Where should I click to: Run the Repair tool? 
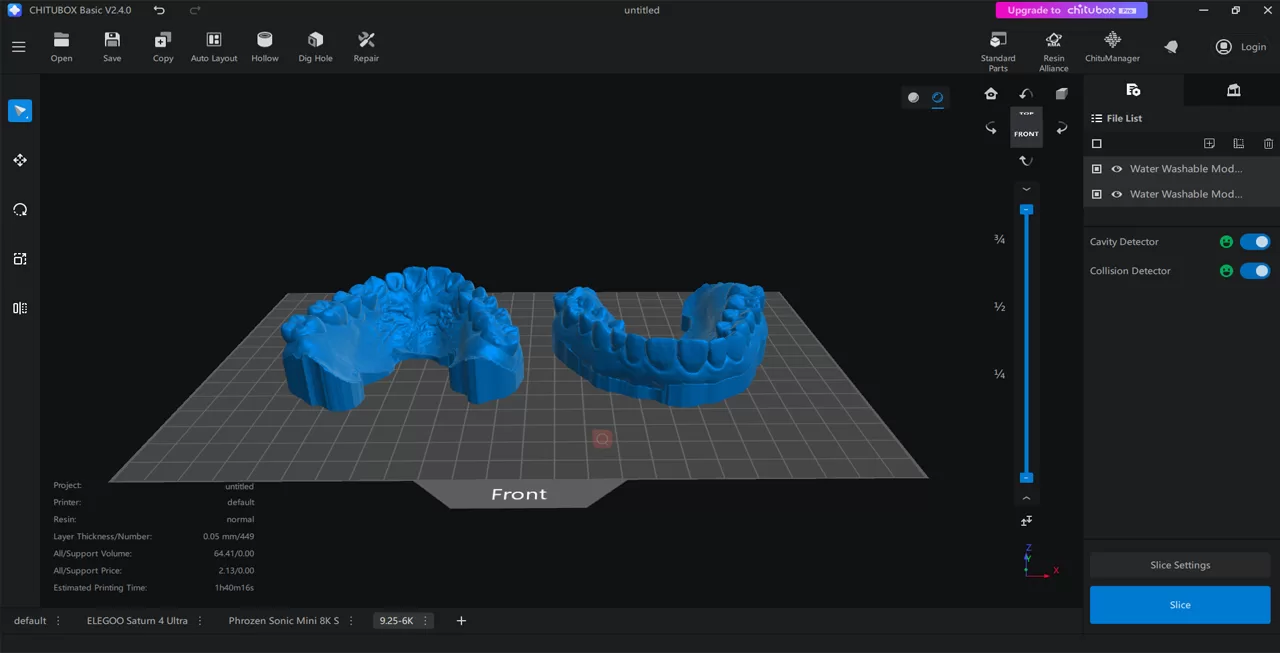pyautogui.click(x=365, y=46)
